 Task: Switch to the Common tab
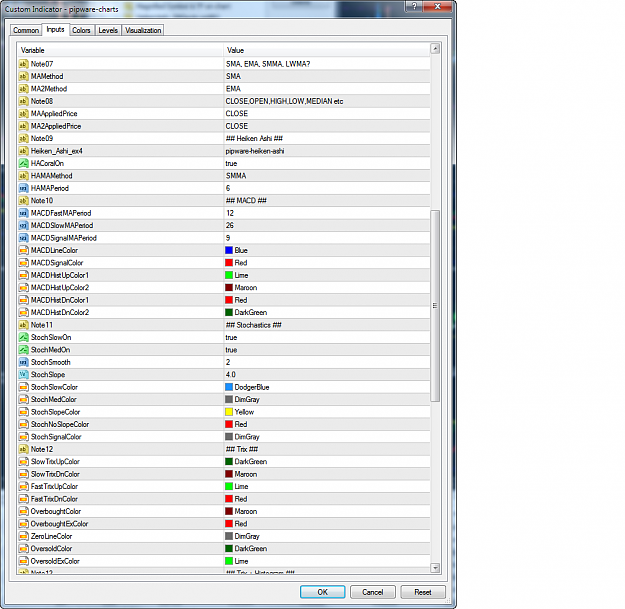pyautogui.click(x=26, y=30)
